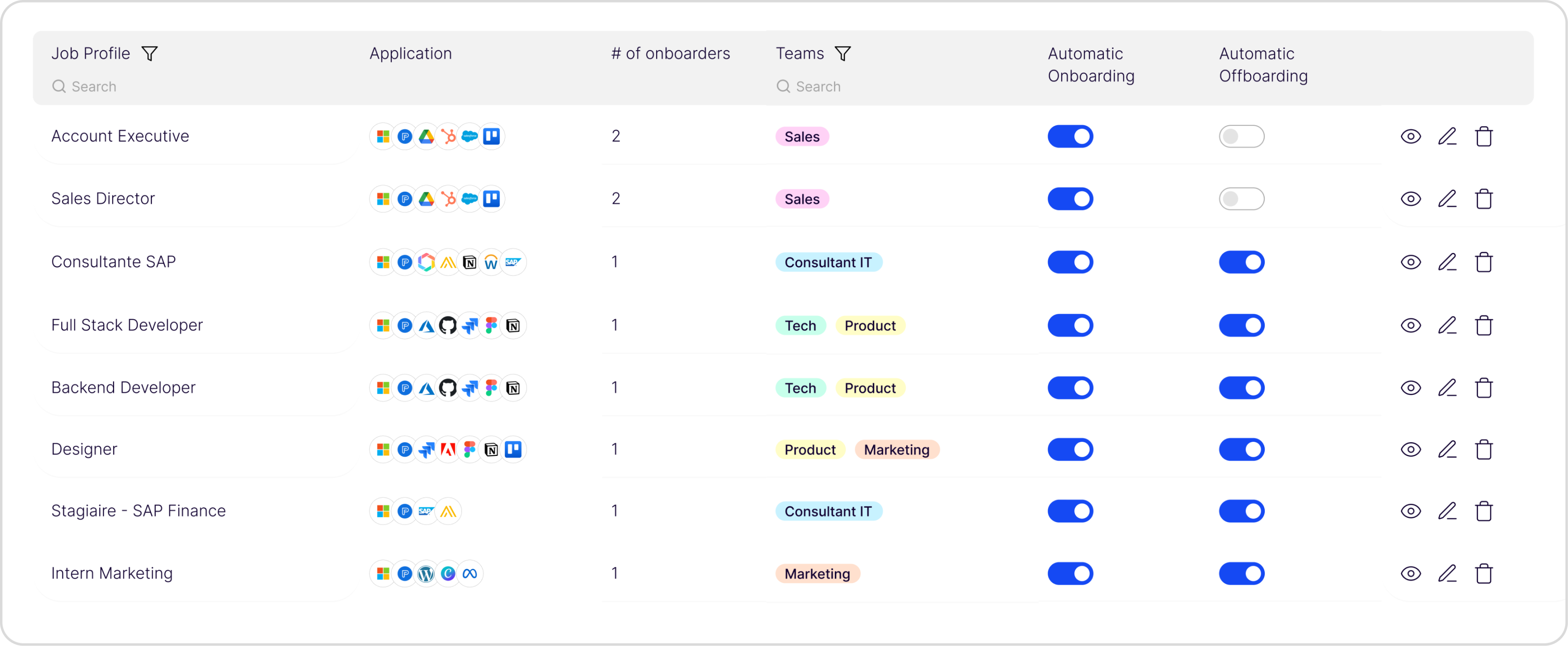The width and height of the screenshot is (1568, 646).
Task: View details of Backend Developer profile
Action: pos(1411,388)
